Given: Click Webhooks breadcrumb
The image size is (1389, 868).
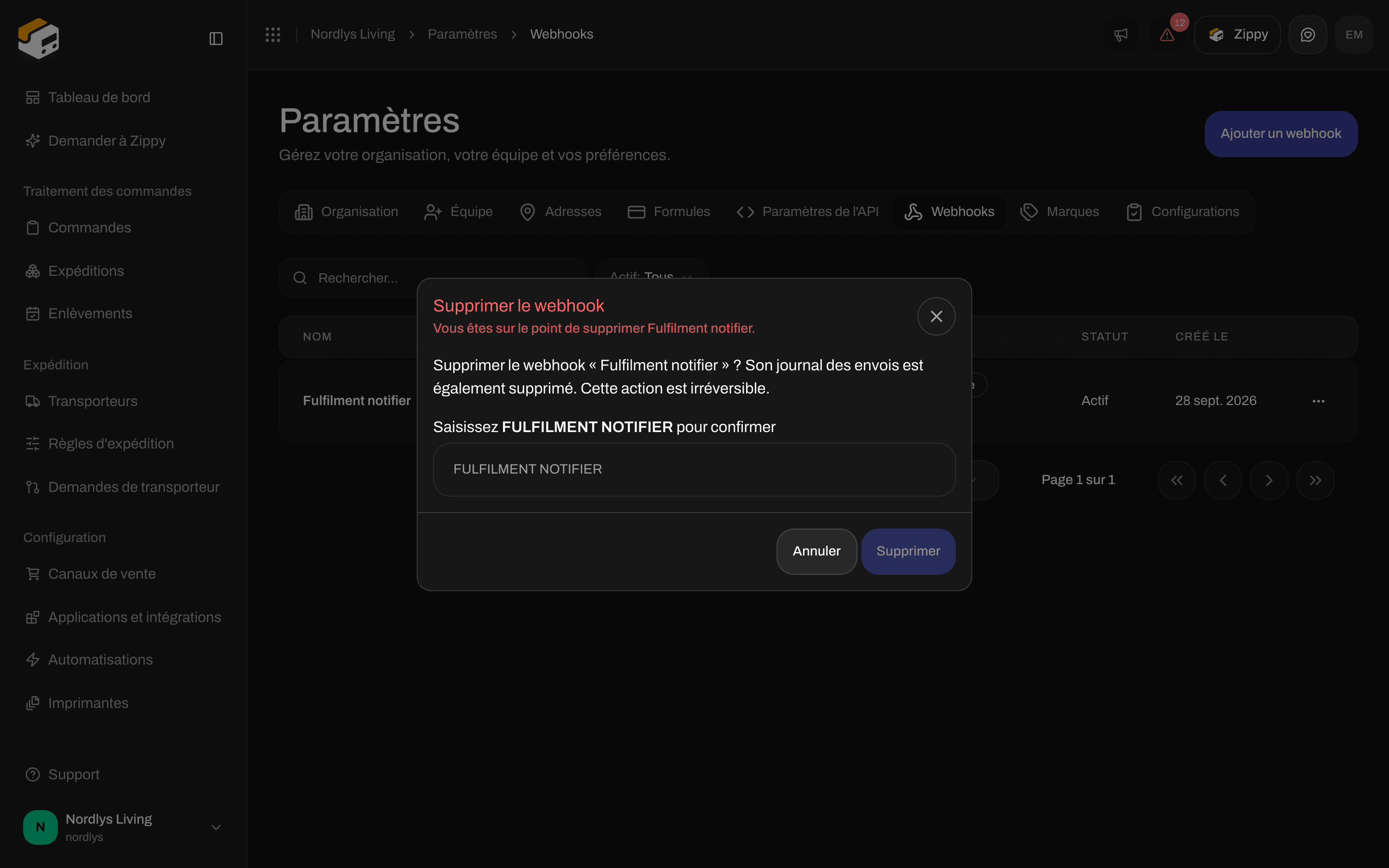Looking at the screenshot, I should 561,34.
